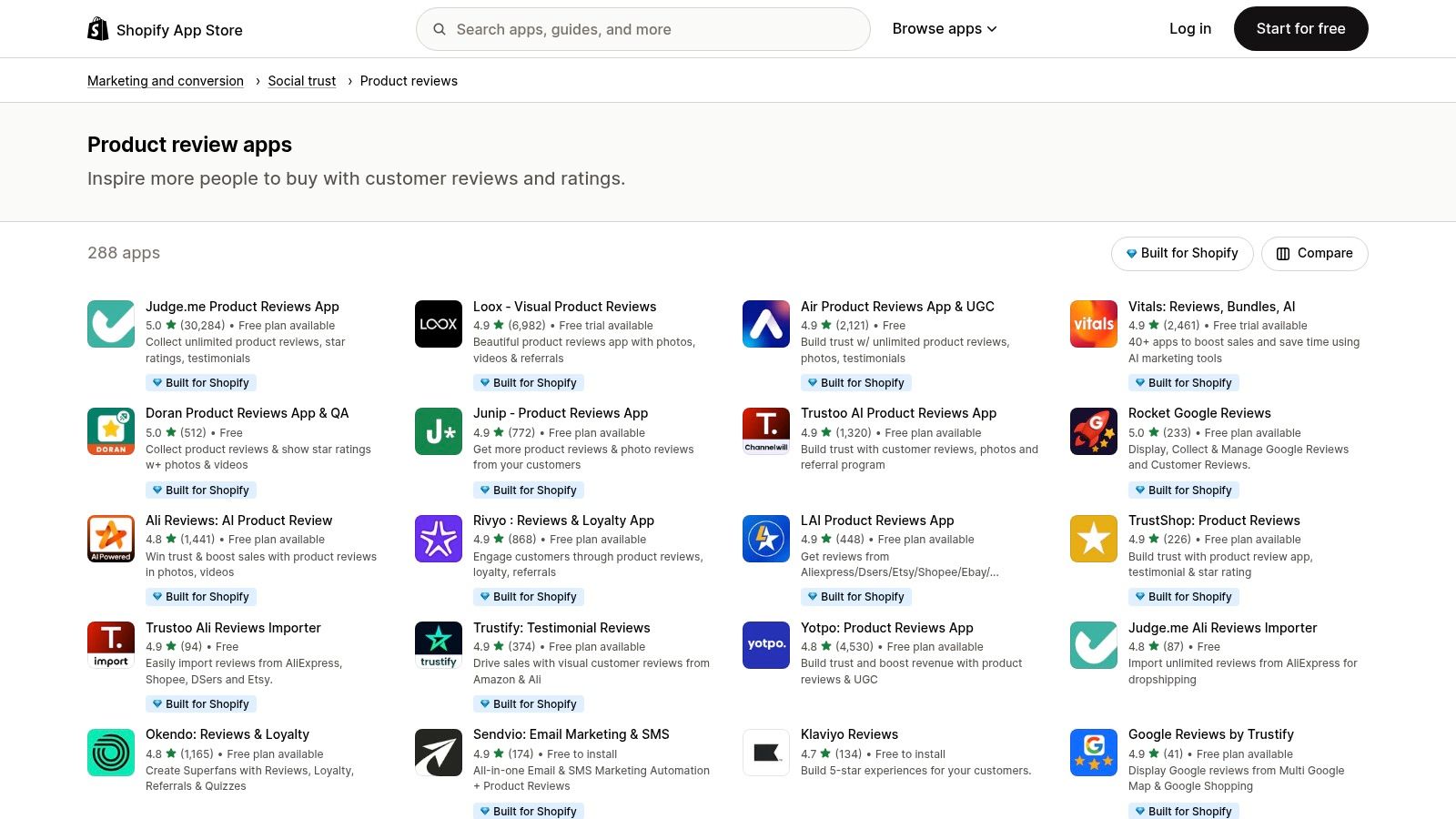Open Loox - Visual Product Reviews title
1456x819 pixels.
(x=564, y=307)
